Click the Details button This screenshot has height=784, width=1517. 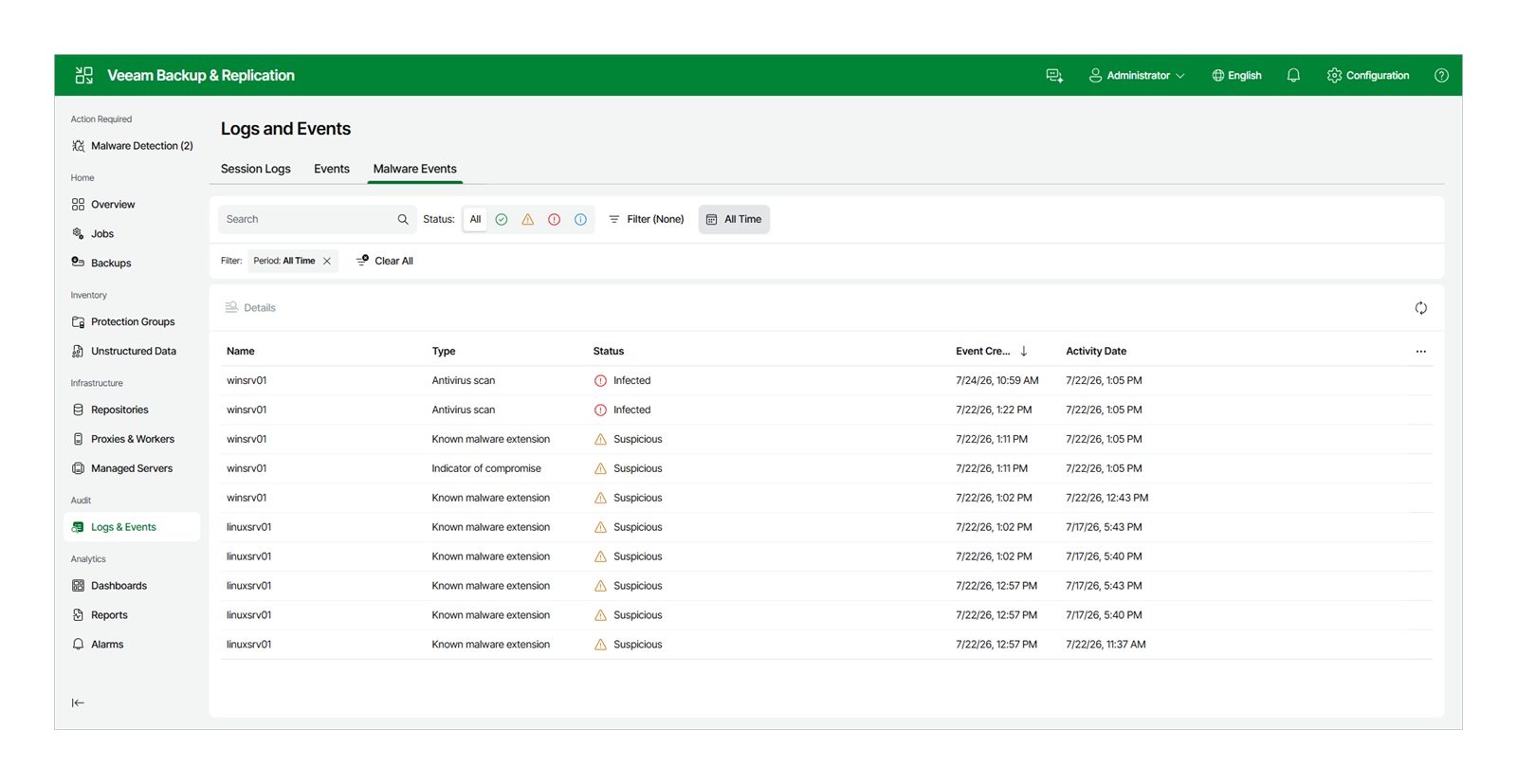(x=250, y=308)
